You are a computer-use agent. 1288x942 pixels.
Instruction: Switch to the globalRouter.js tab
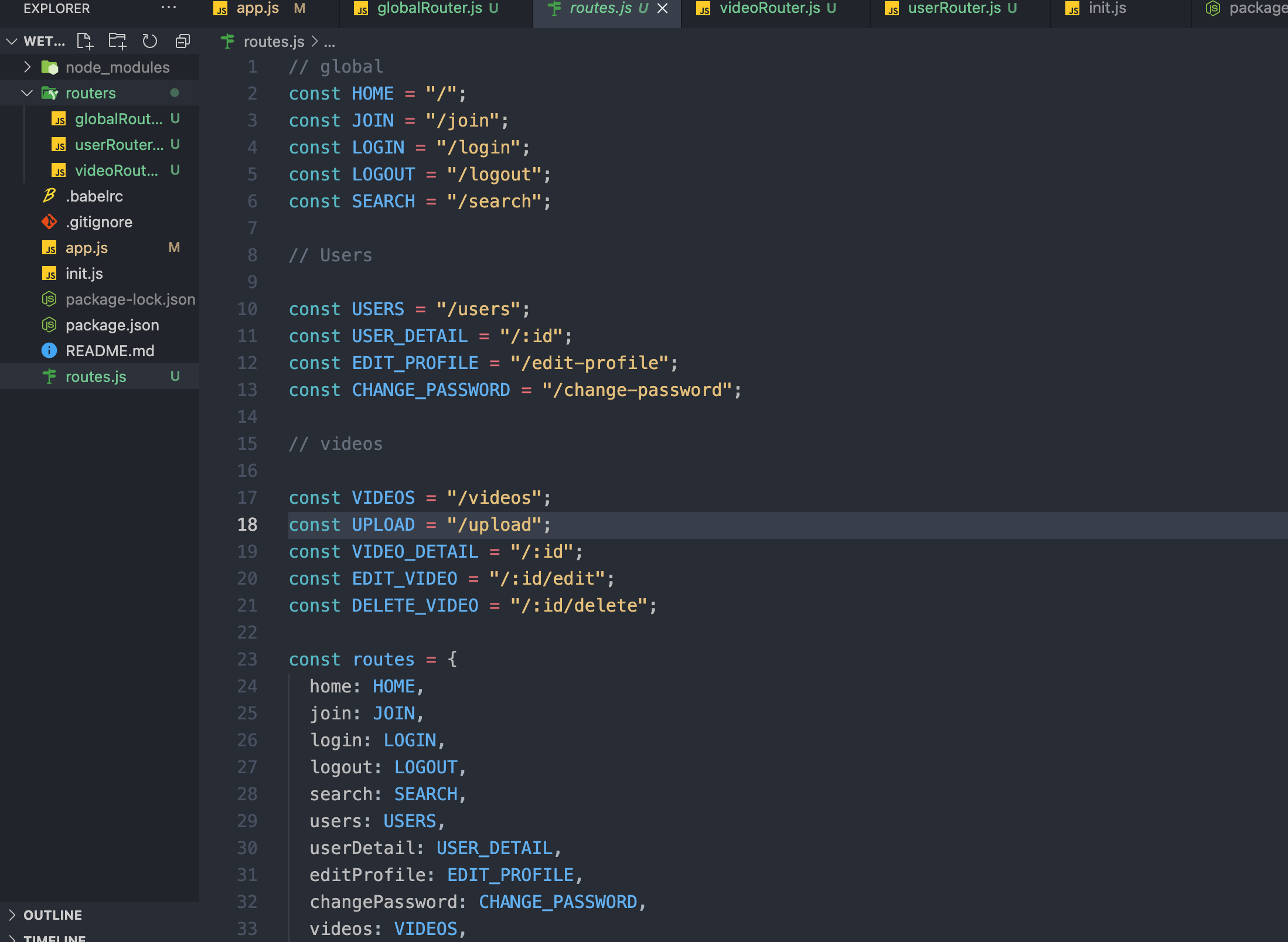coord(429,8)
